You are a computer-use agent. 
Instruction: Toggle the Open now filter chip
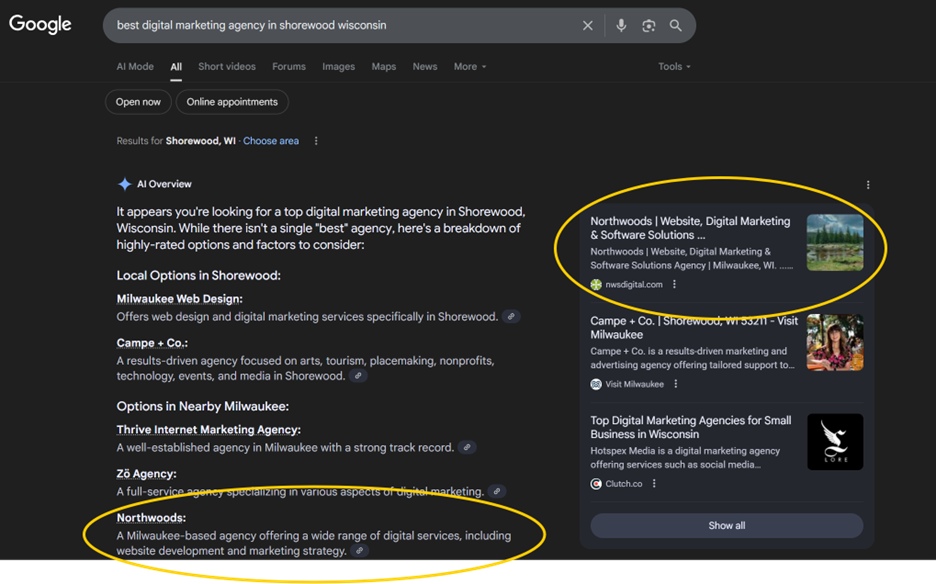[x=138, y=102]
